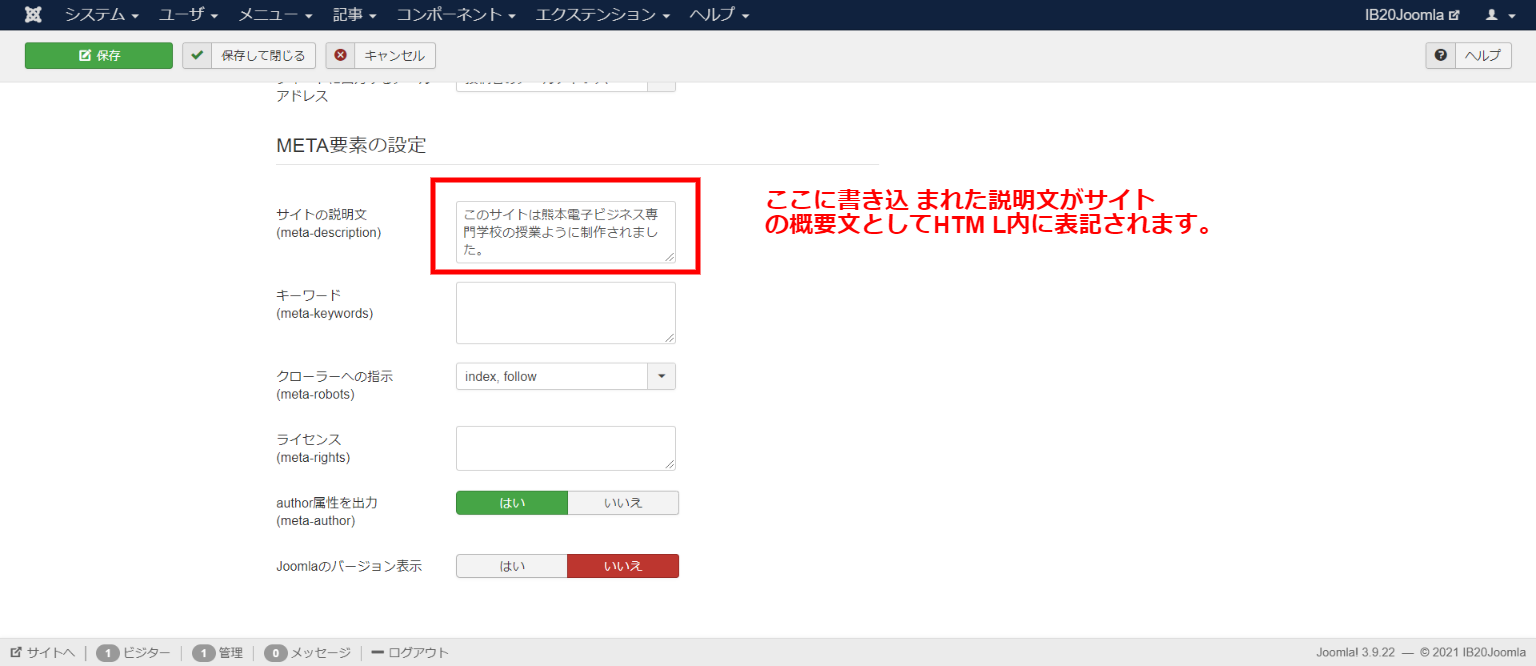Image resolution: width=1536 pixels, height=666 pixels.
Task: Open the コンポーネント menu
Action: (x=455, y=15)
